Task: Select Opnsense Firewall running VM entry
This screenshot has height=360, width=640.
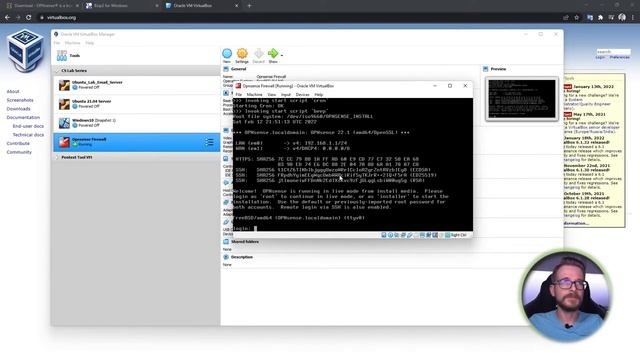Action: 137,142
